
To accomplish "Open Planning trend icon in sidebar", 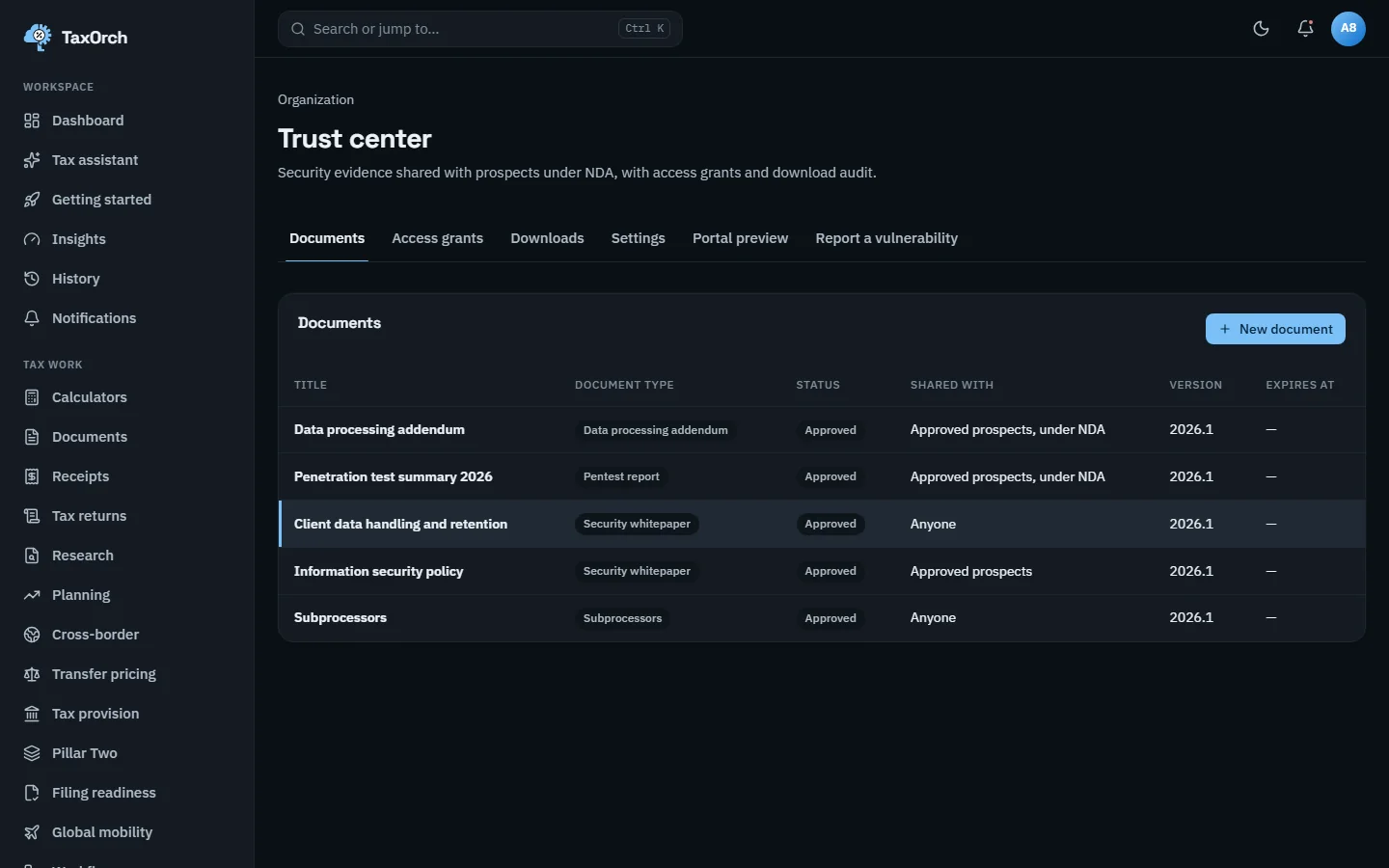I will click(x=32, y=595).
